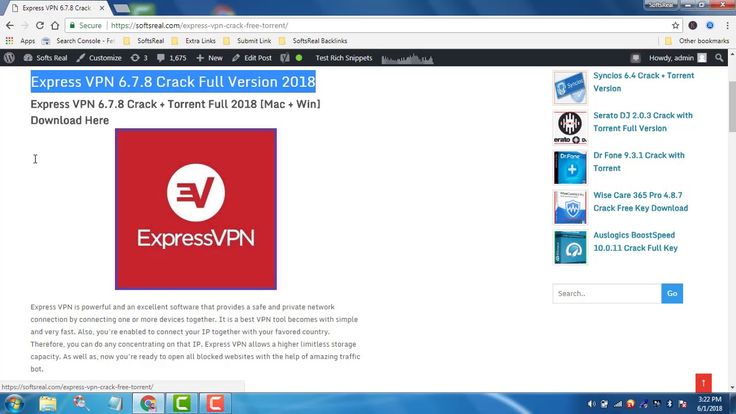736x414 pixels.
Task: Open comments icon showing 1,675
Action: 171,58
